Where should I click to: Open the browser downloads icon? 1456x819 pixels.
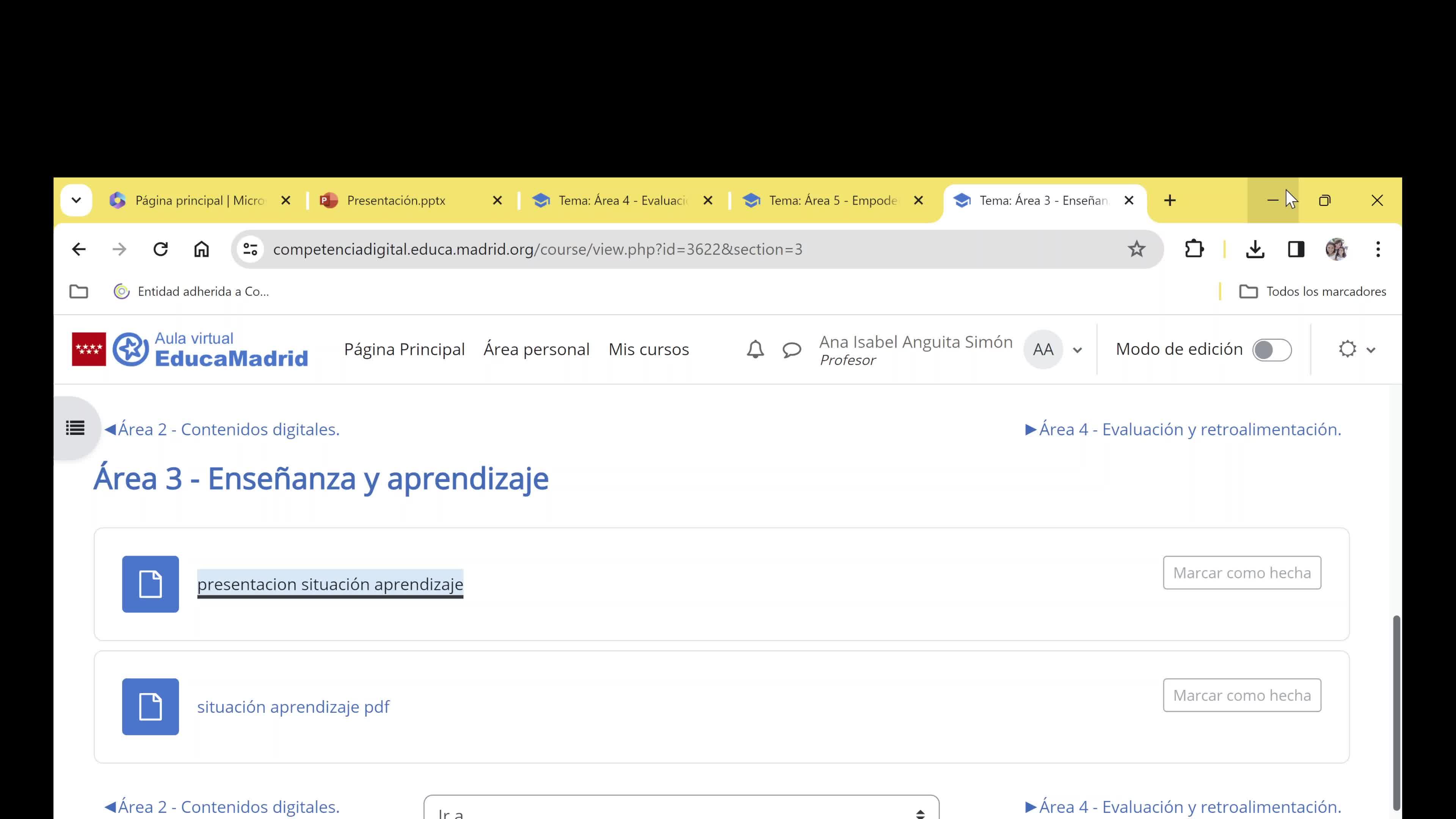pos(1255,249)
